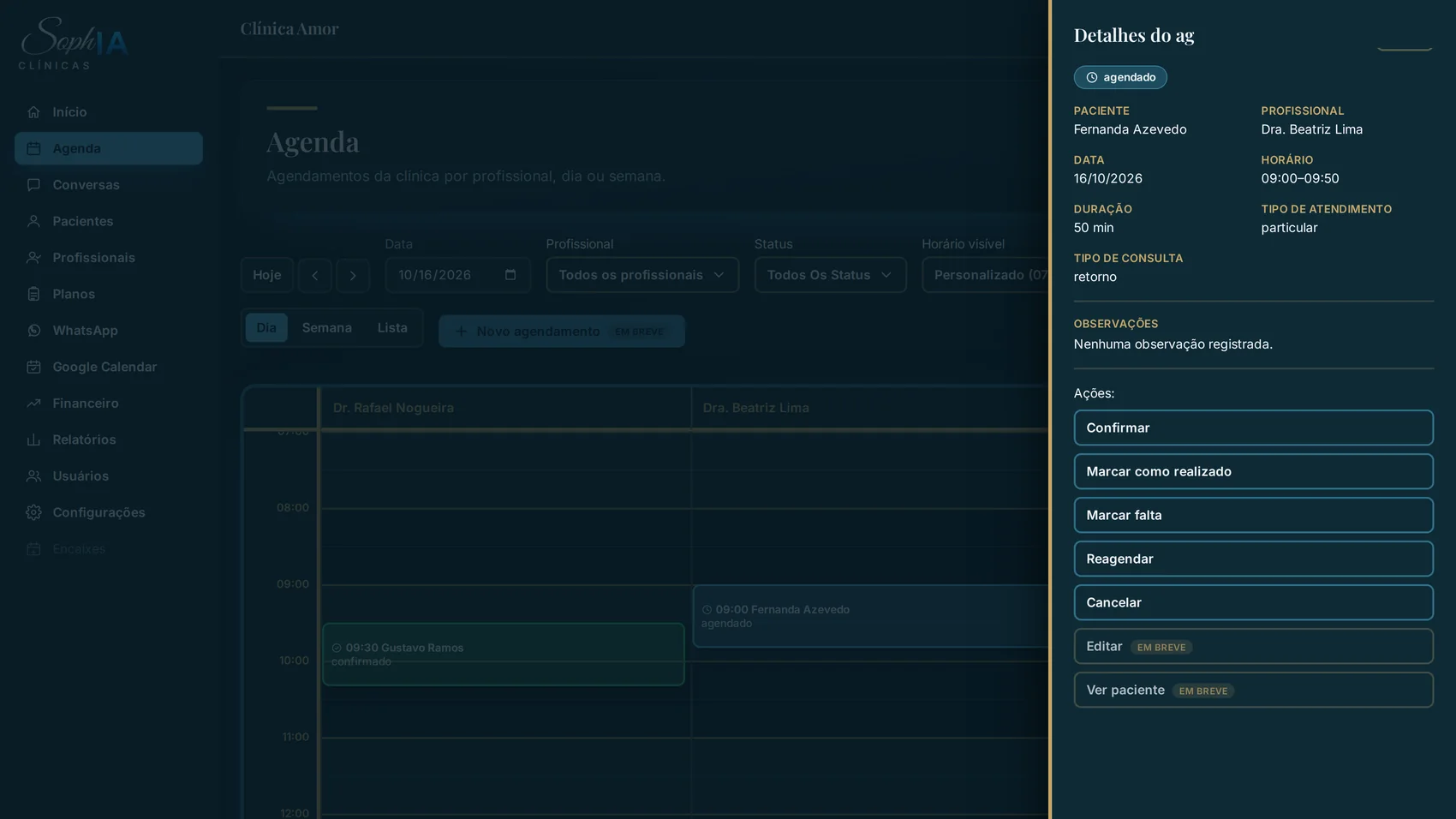The image size is (1456, 819).
Task: Click the Usuários people icon
Action: click(33, 476)
